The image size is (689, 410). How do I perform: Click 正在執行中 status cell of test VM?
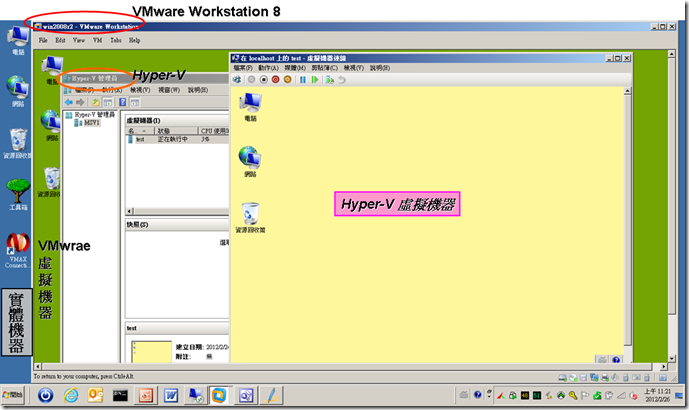(x=173, y=139)
